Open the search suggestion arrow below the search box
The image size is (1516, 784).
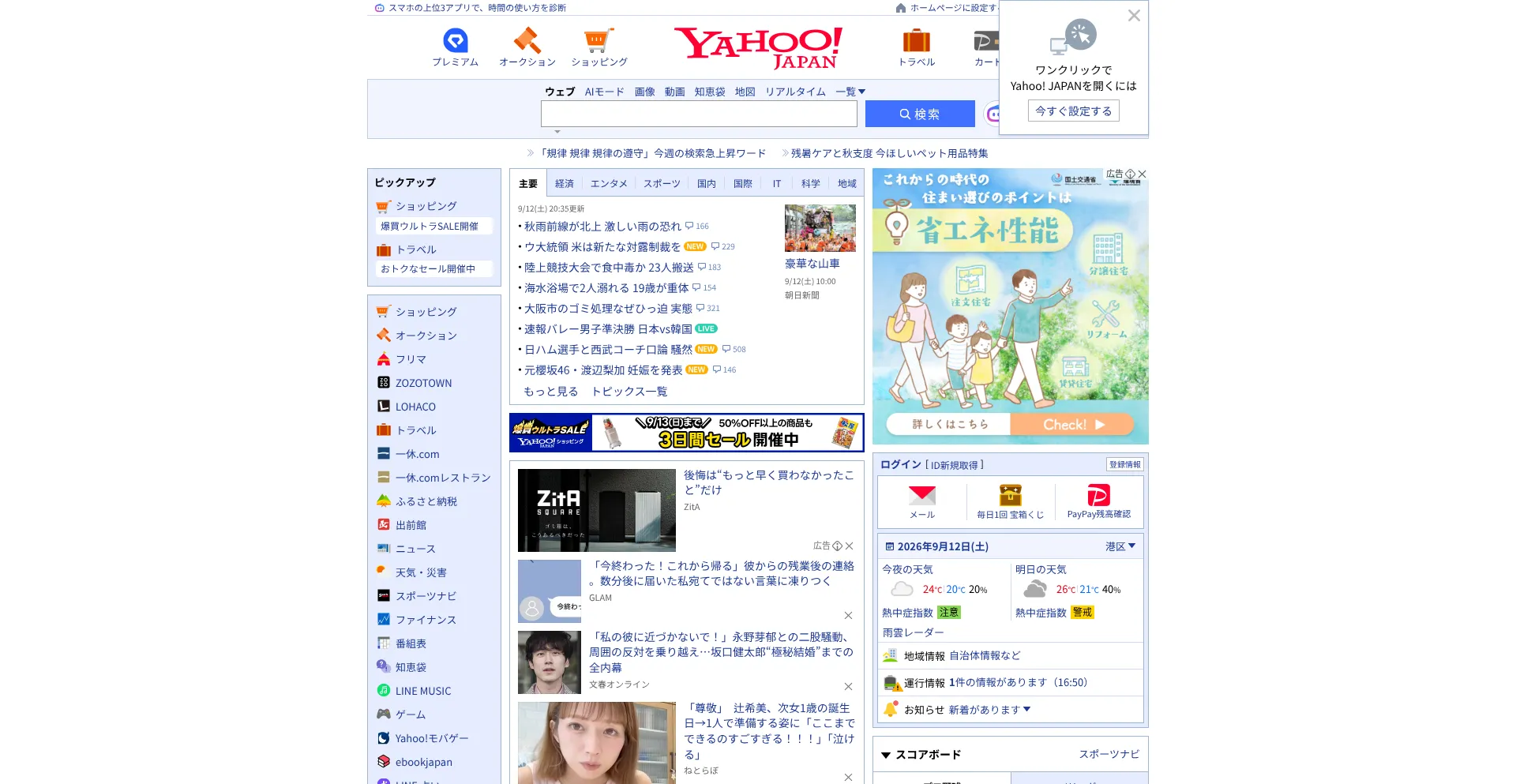[x=557, y=132]
